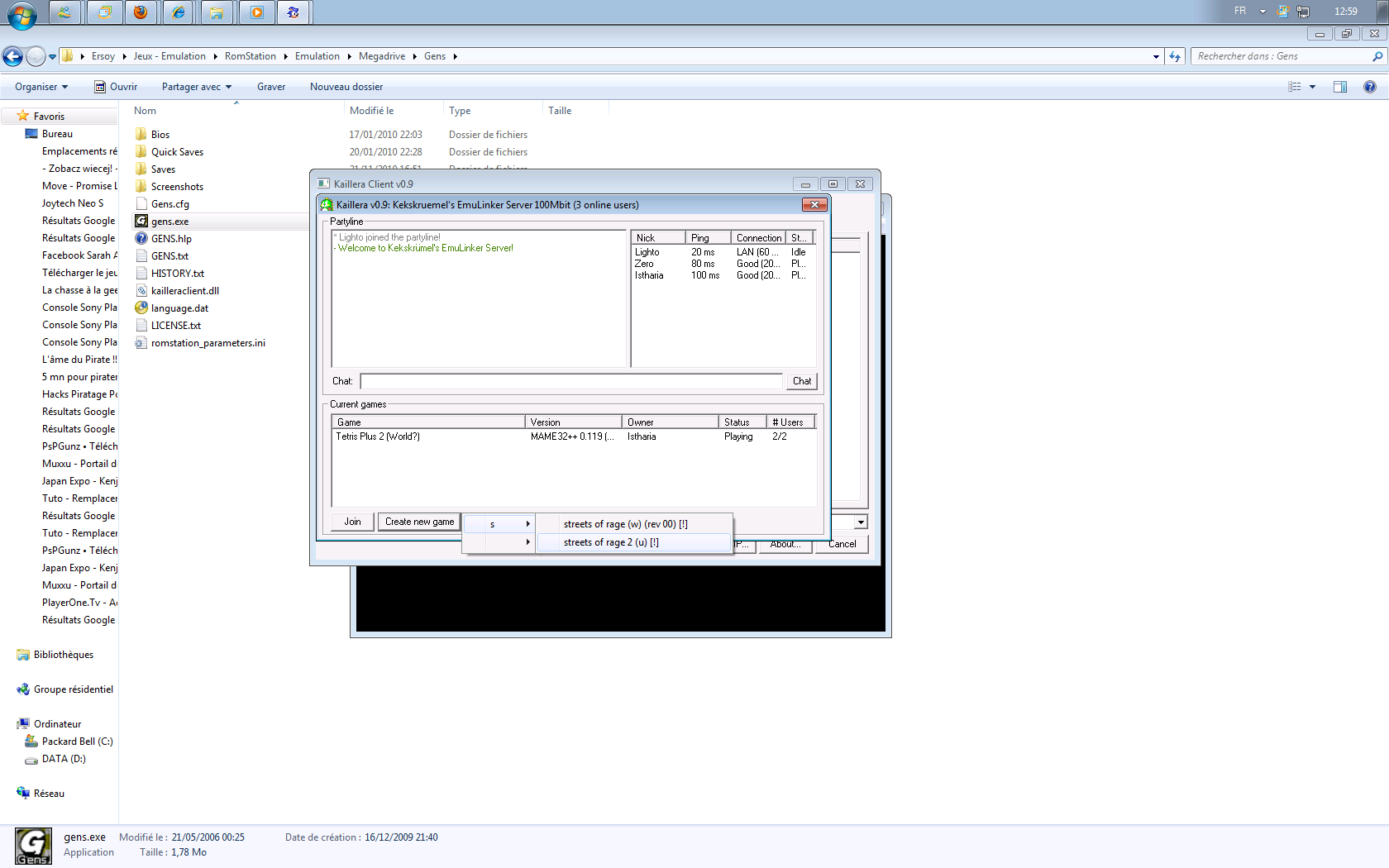Image resolution: width=1389 pixels, height=868 pixels.
Task: Sort games by Status column header
Action: tap(742, 422)
